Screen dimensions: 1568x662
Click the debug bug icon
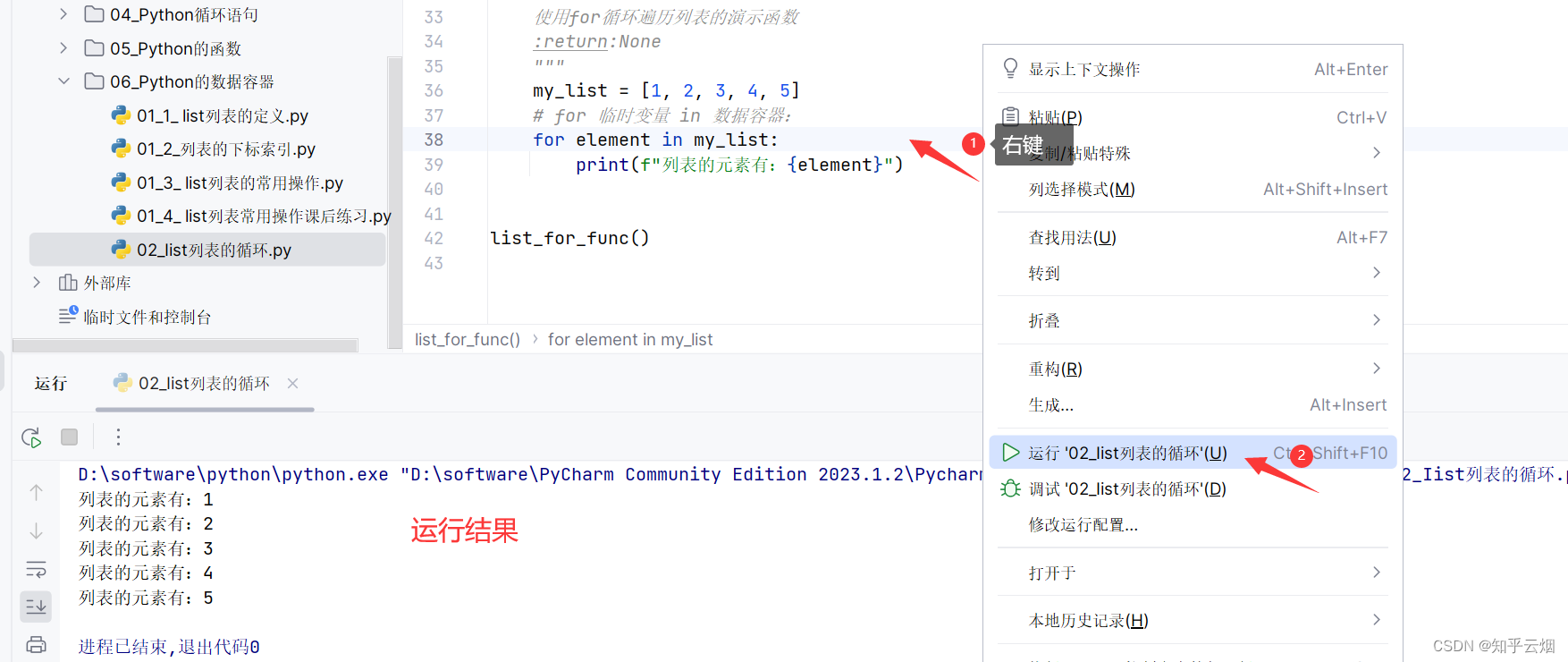[1010, 488]
